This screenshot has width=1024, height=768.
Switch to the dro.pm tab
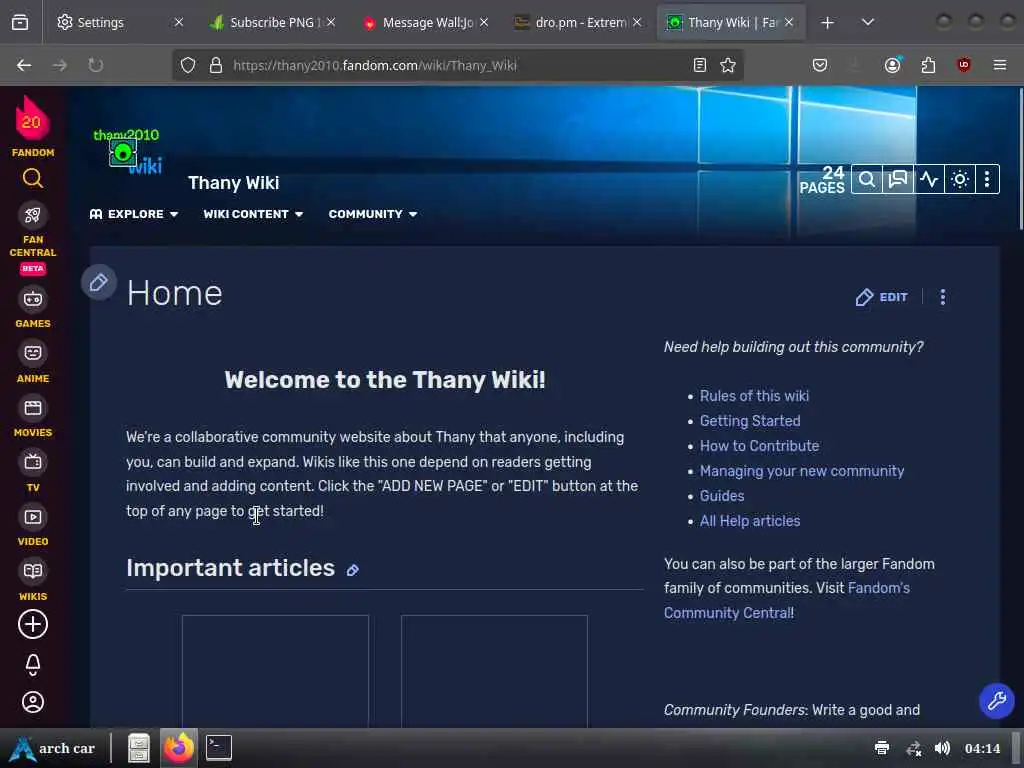tap(579, 22)
